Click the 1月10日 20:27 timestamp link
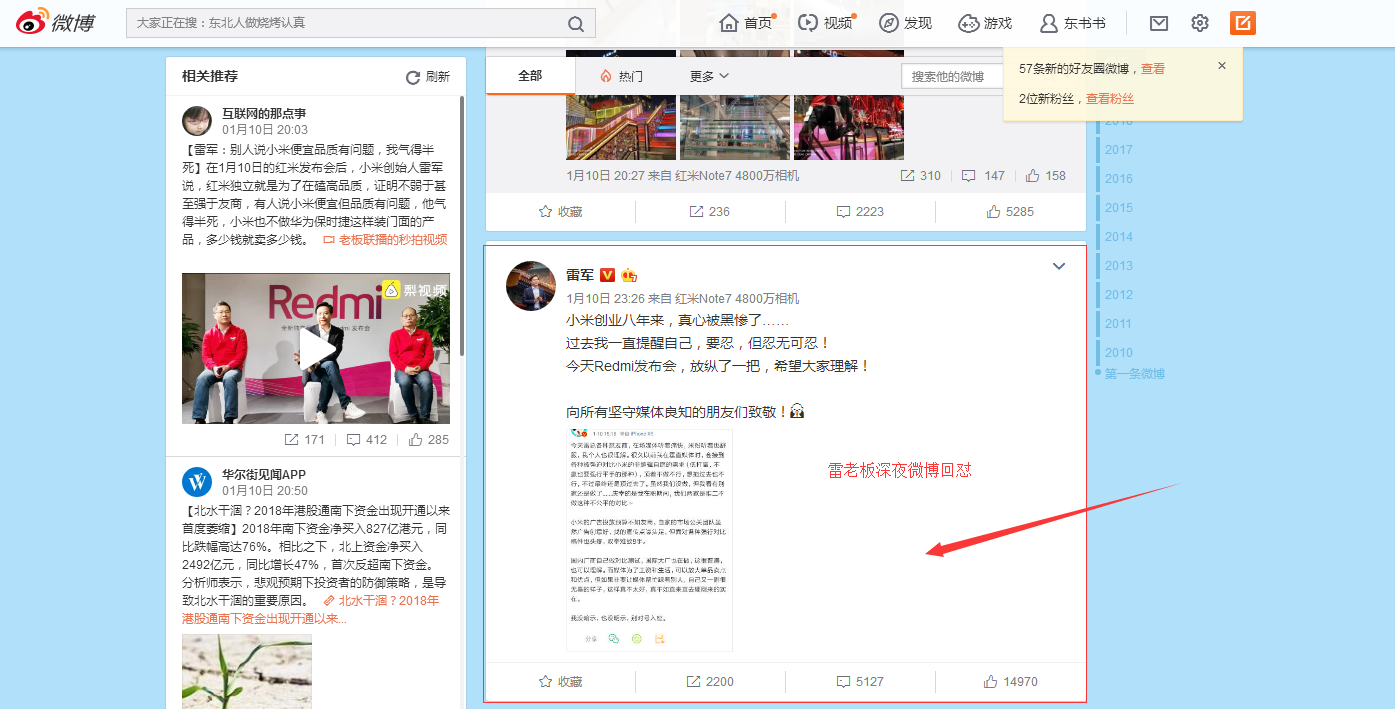 (606, 176)
